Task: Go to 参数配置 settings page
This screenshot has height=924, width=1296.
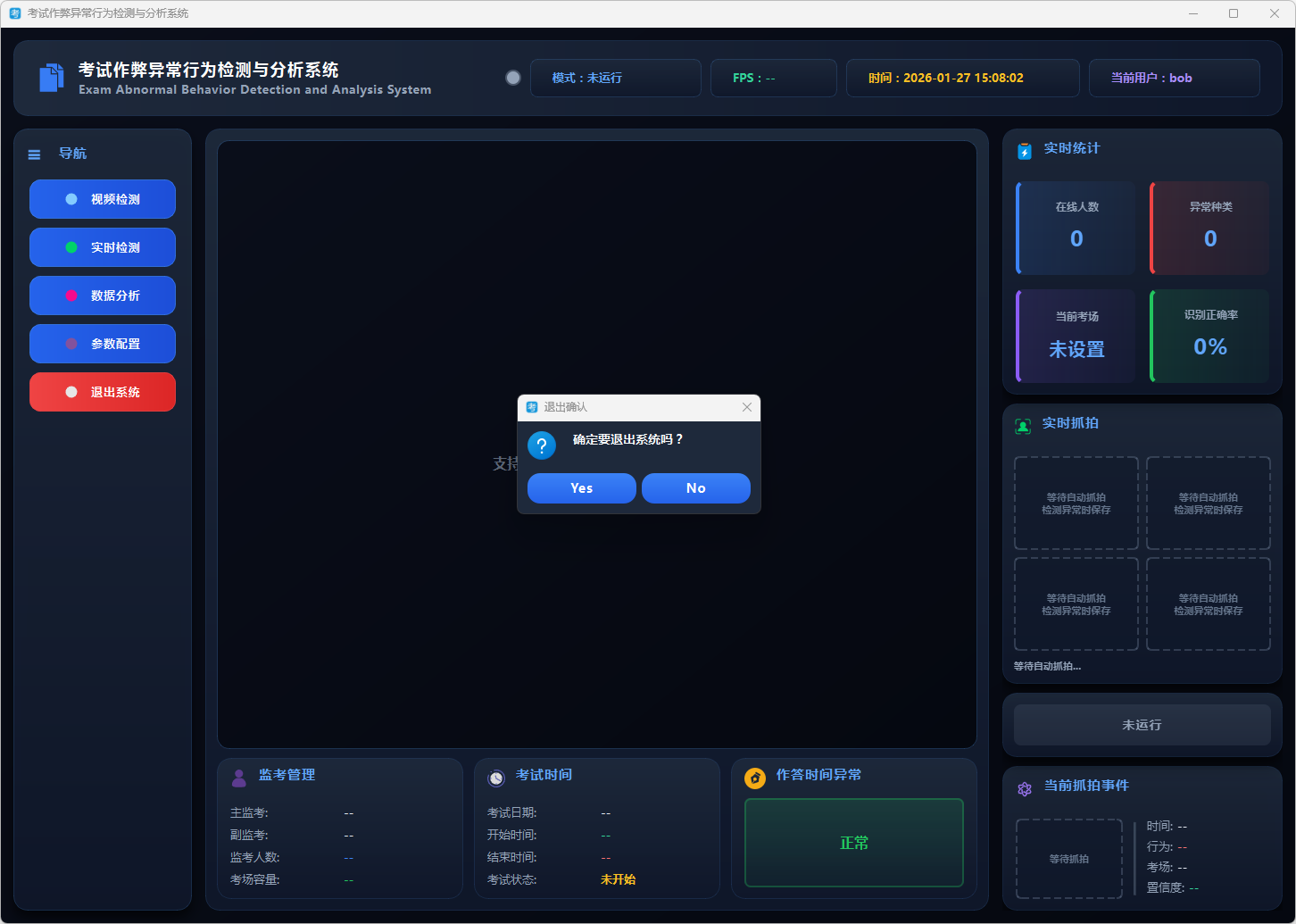Action: pyautogui.click(x=103, y=344)
